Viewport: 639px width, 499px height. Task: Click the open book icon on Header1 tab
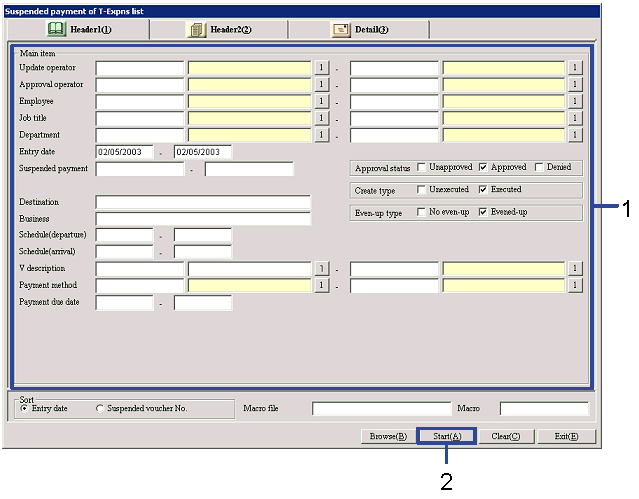click(x=56, y=29)
